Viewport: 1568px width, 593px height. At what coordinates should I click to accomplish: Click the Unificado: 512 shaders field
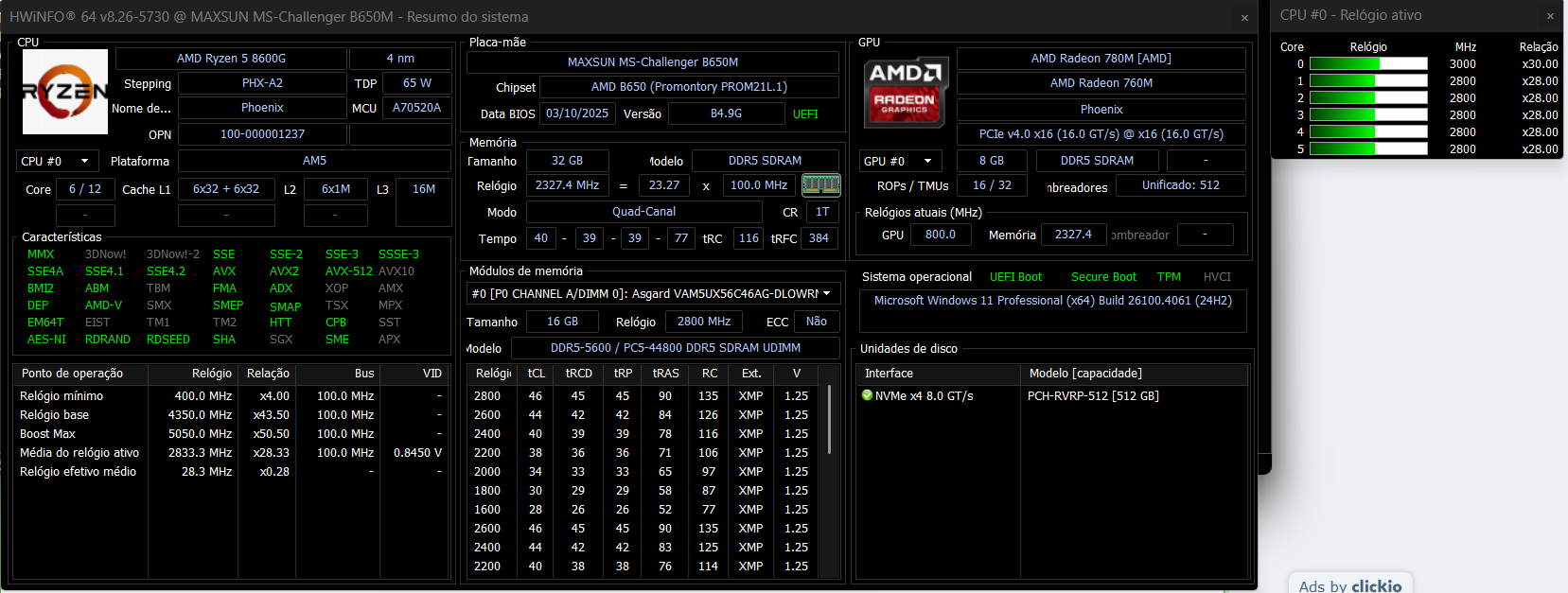tap(1180, 185)
